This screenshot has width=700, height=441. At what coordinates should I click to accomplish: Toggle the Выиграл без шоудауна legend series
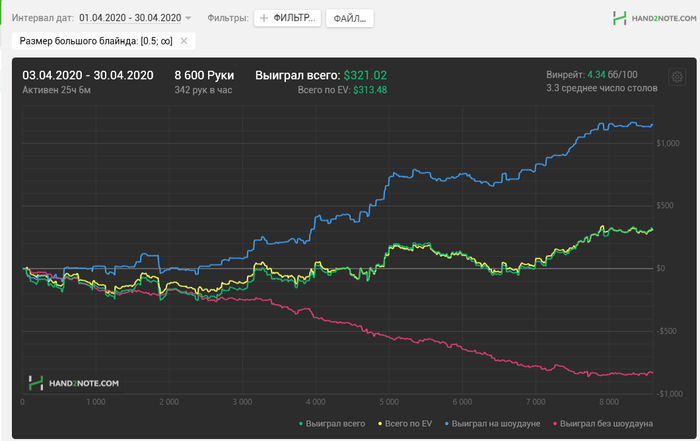point(603,424)
